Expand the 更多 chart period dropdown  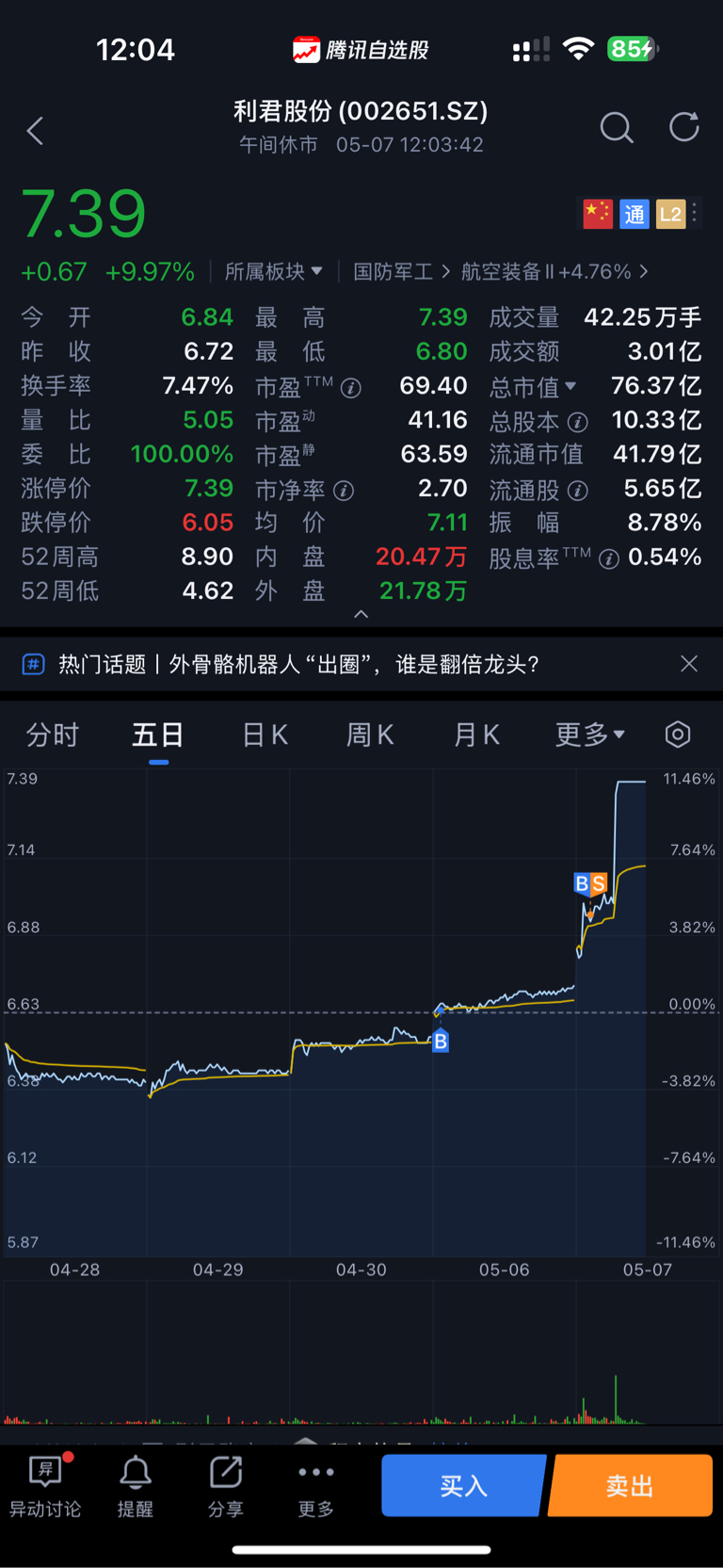(x=589, y=735)
